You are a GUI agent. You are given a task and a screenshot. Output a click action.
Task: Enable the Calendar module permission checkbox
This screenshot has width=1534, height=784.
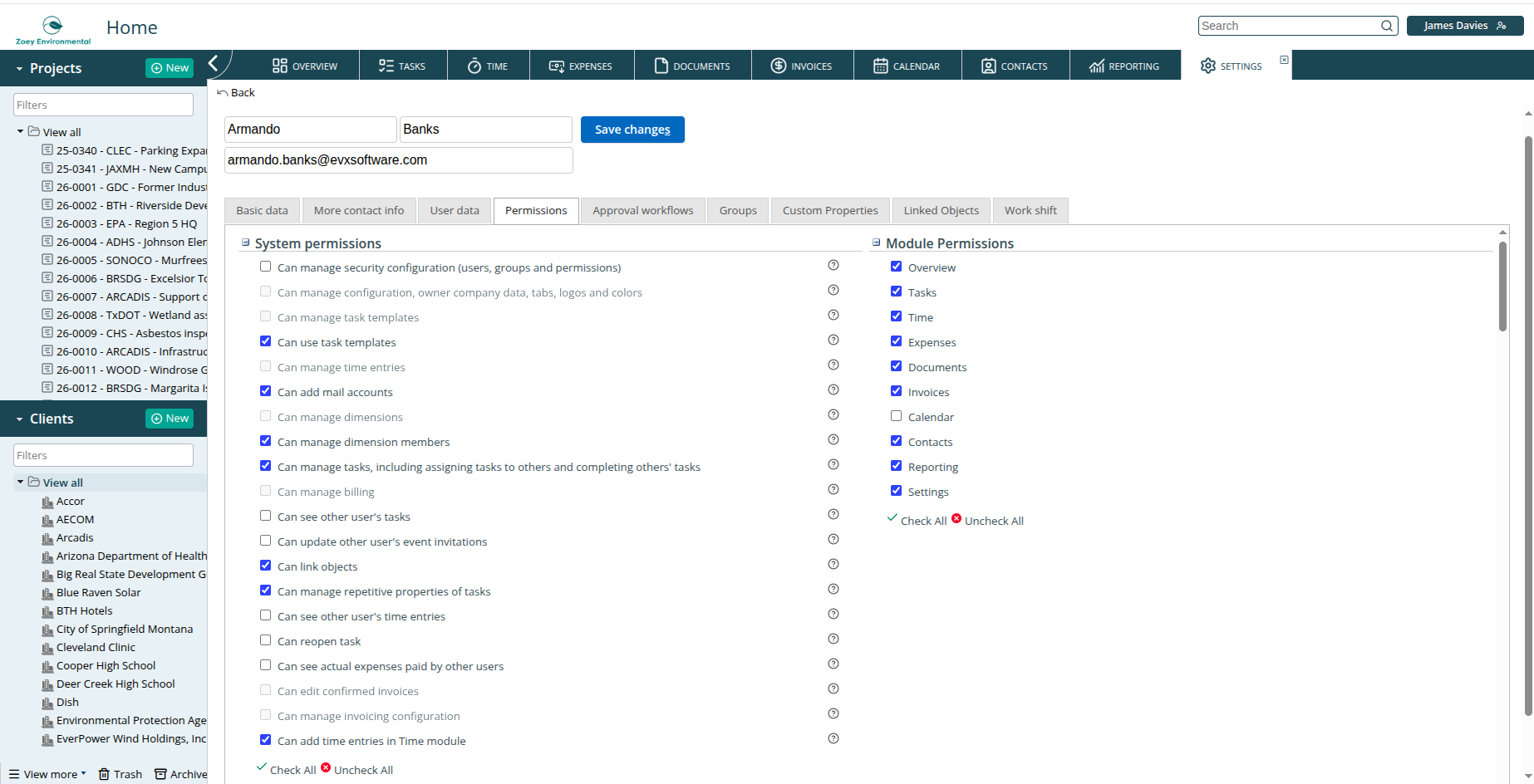pos(897,416)
